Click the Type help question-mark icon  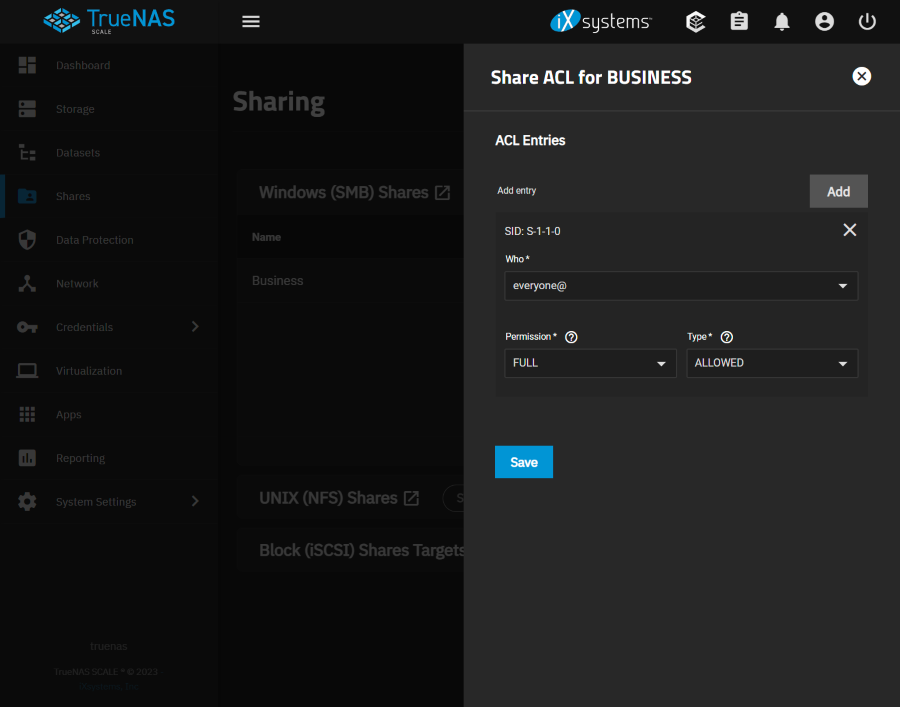[727, 337]
